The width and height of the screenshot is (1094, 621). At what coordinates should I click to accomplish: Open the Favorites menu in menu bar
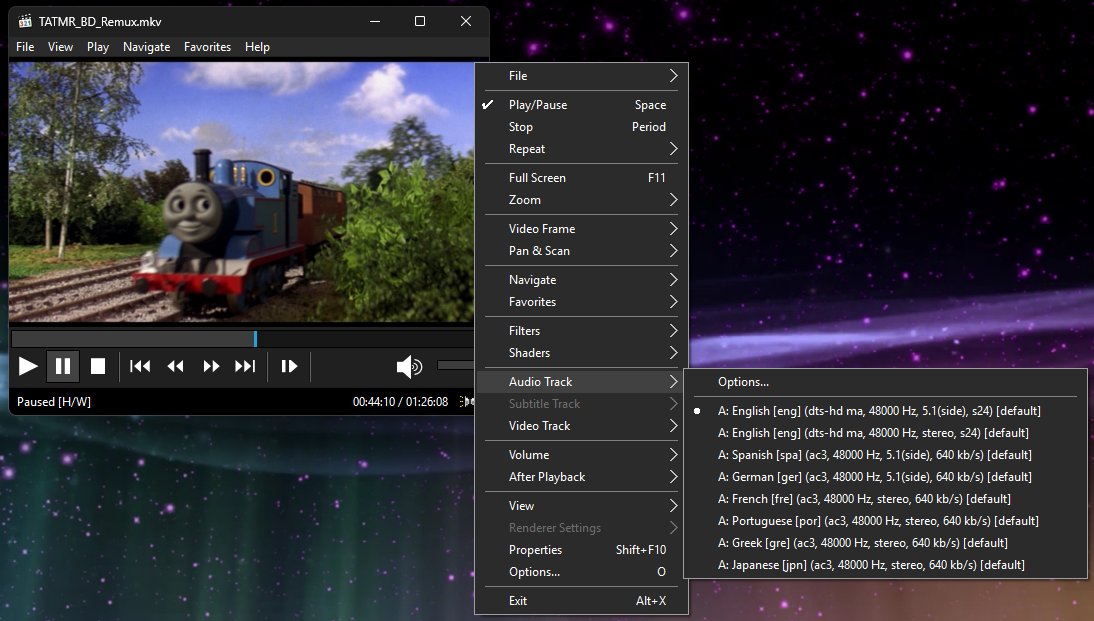207,47
